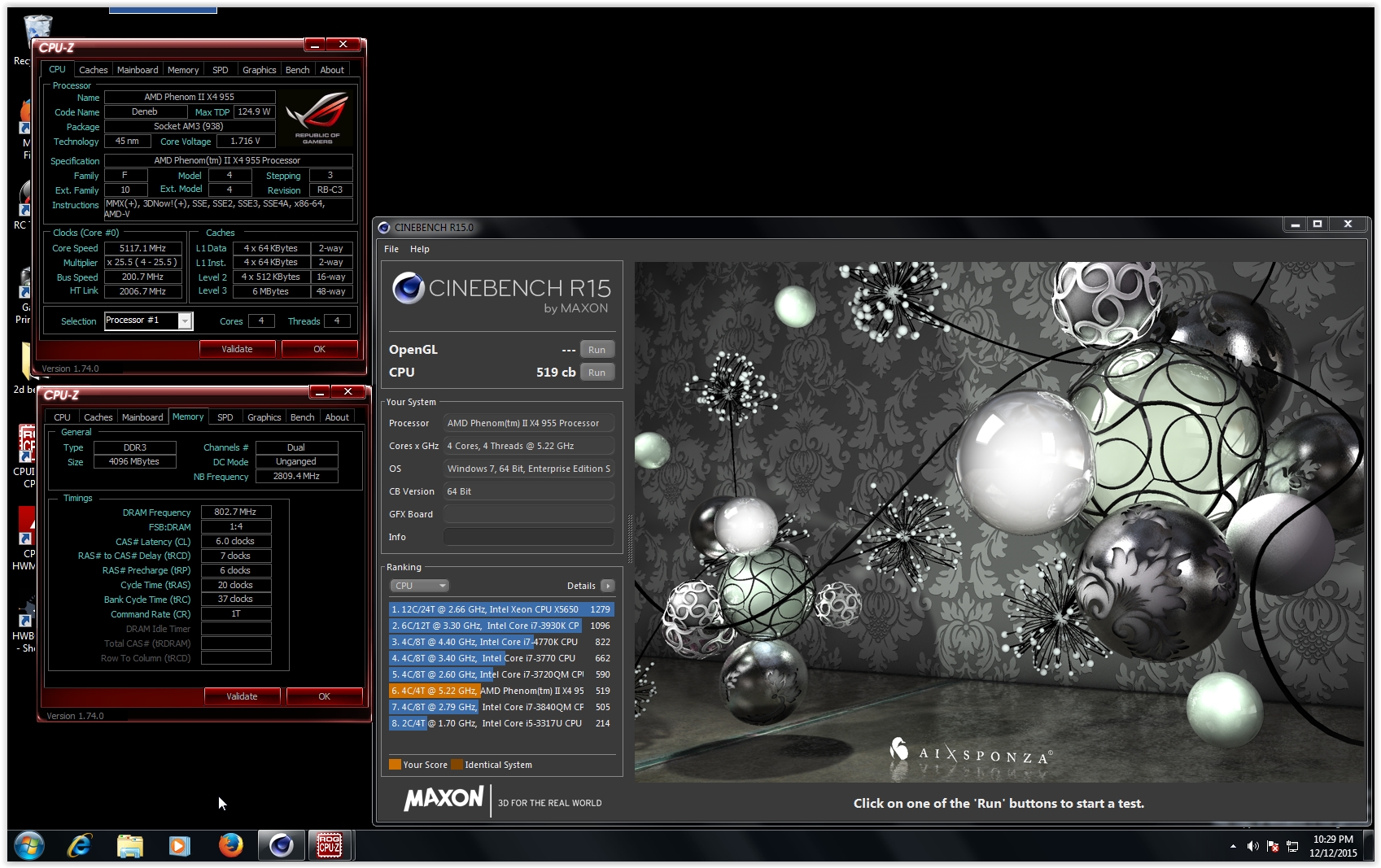Select ranking row Core i7-3840QM

coord(501,707)
